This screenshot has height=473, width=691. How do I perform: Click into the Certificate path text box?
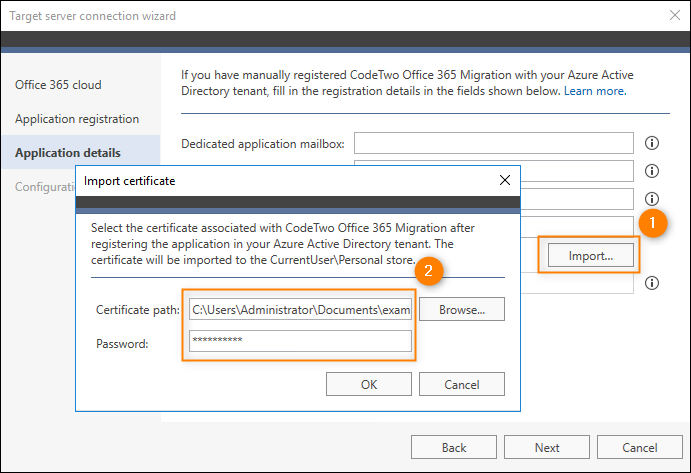(x=300, y=309)
